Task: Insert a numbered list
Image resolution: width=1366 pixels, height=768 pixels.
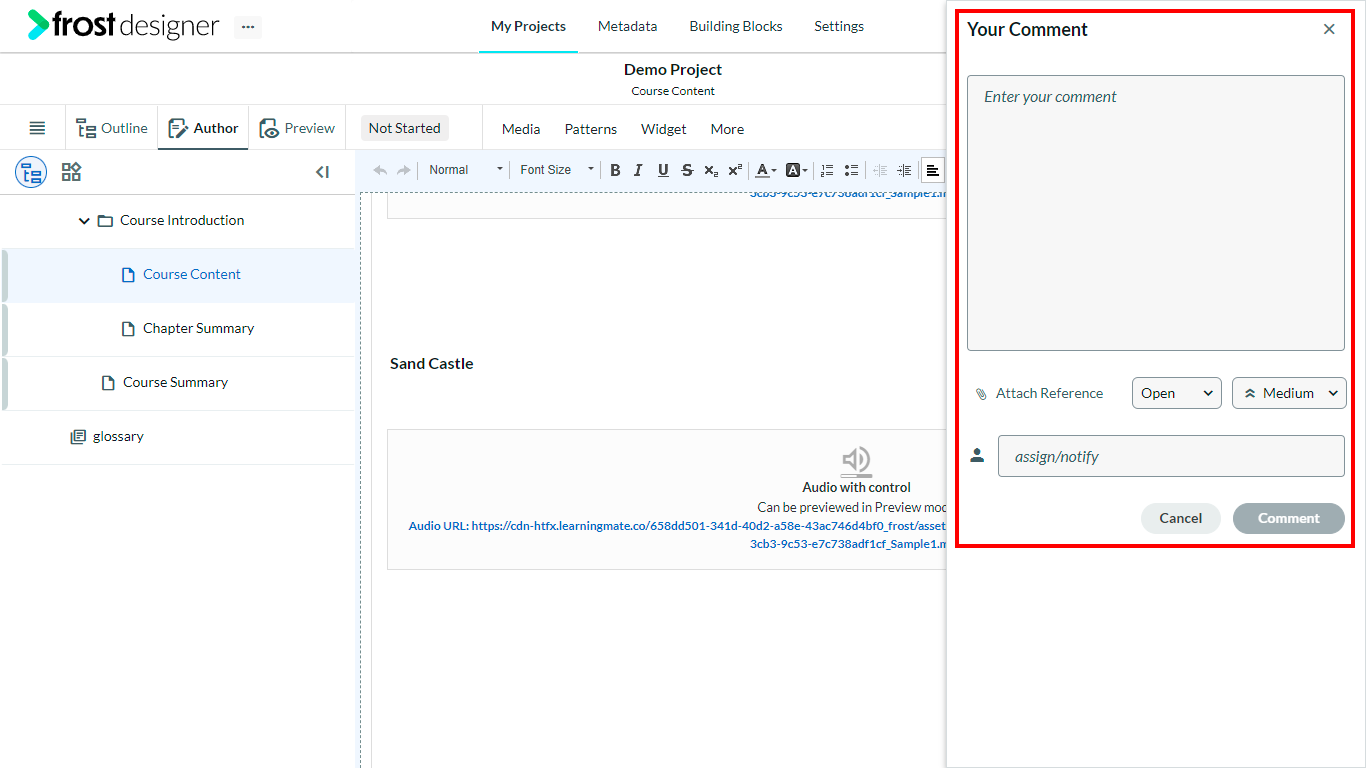Action: 827,170
